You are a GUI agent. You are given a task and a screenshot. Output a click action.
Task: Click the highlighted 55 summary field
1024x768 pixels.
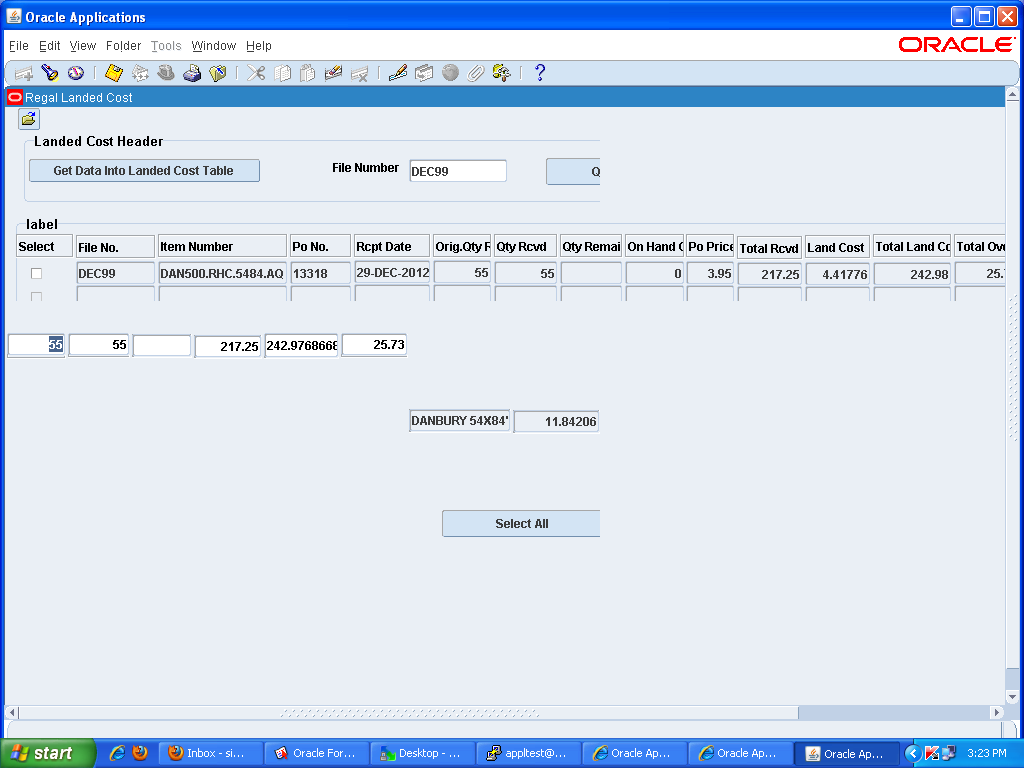point(36,345)
